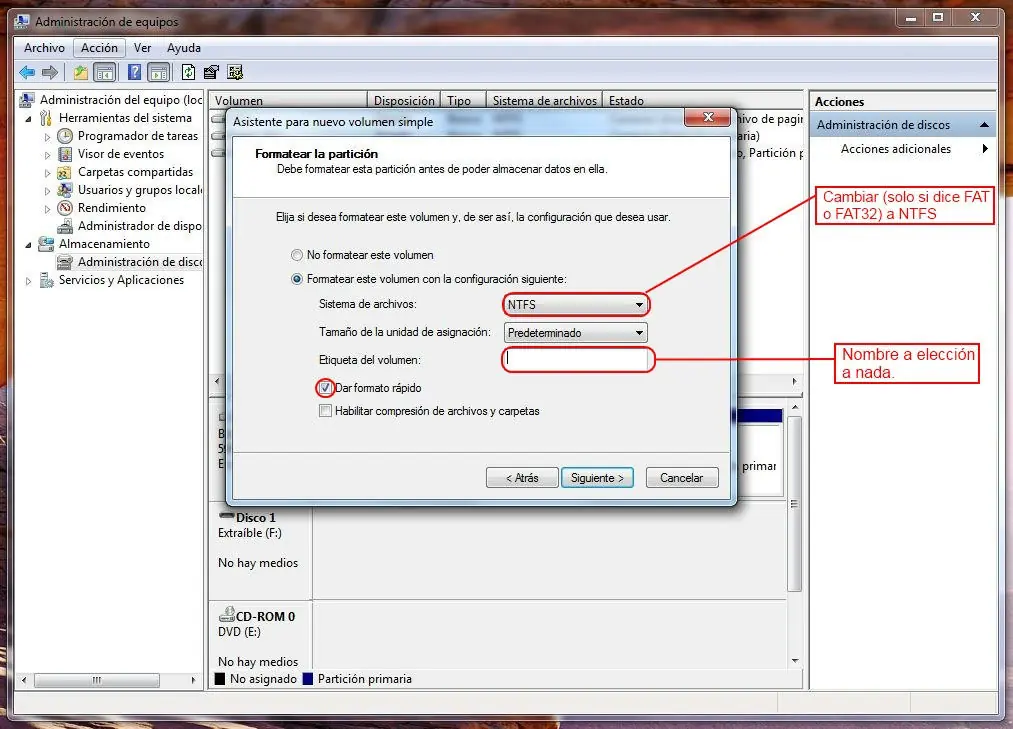Screen dimensions: 1013x729
Task: Close the Asistente para nuevo volumen simple dialog
Action: coord(707,117)
